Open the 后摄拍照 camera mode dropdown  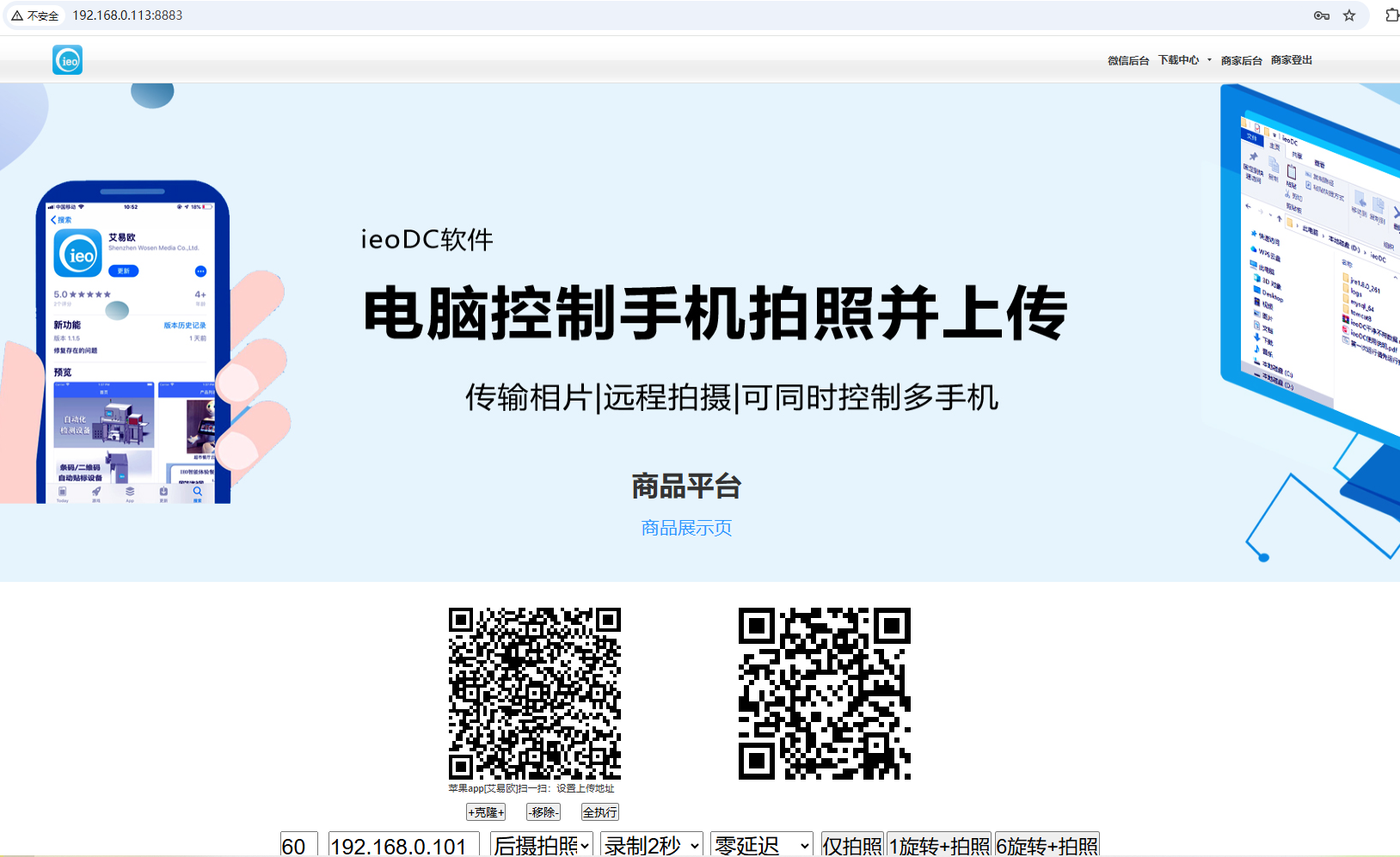[541, 846]
